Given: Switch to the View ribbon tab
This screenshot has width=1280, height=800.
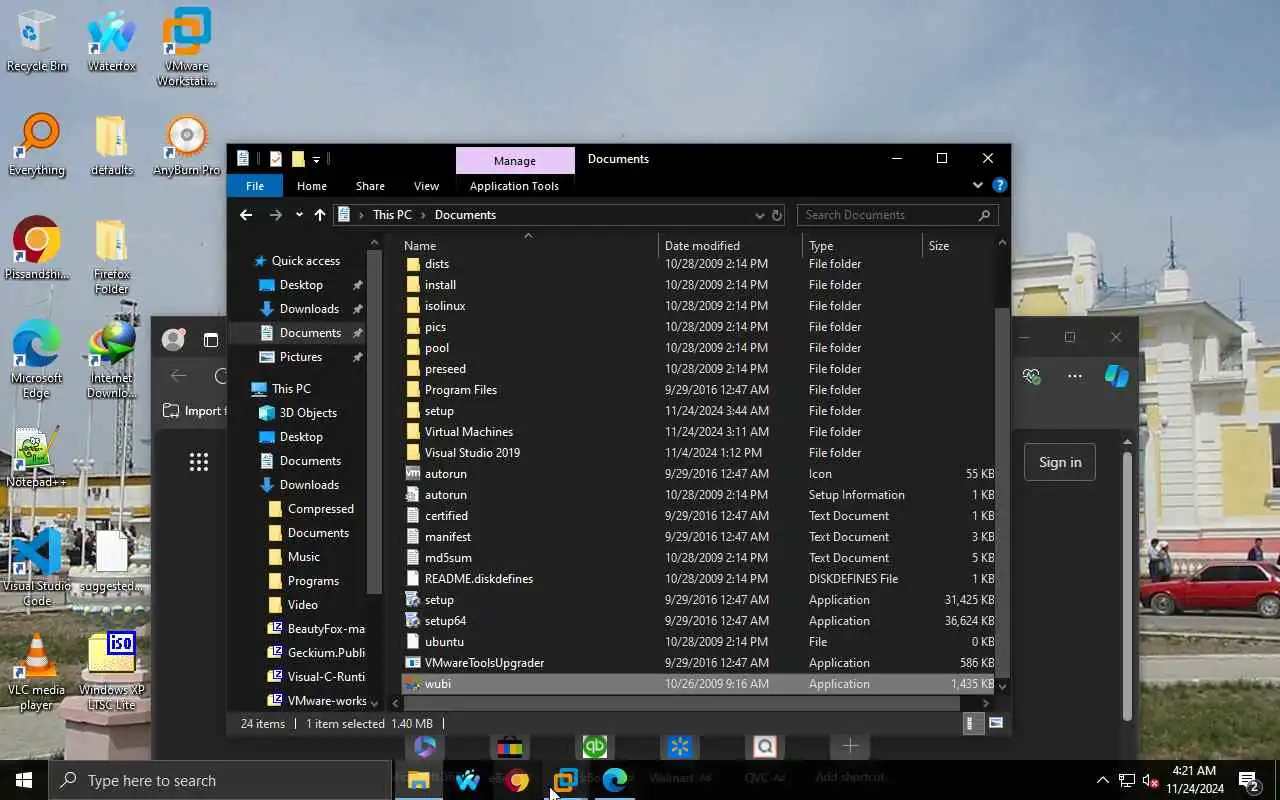Looking at the screenshot, I should click(427, 186).
